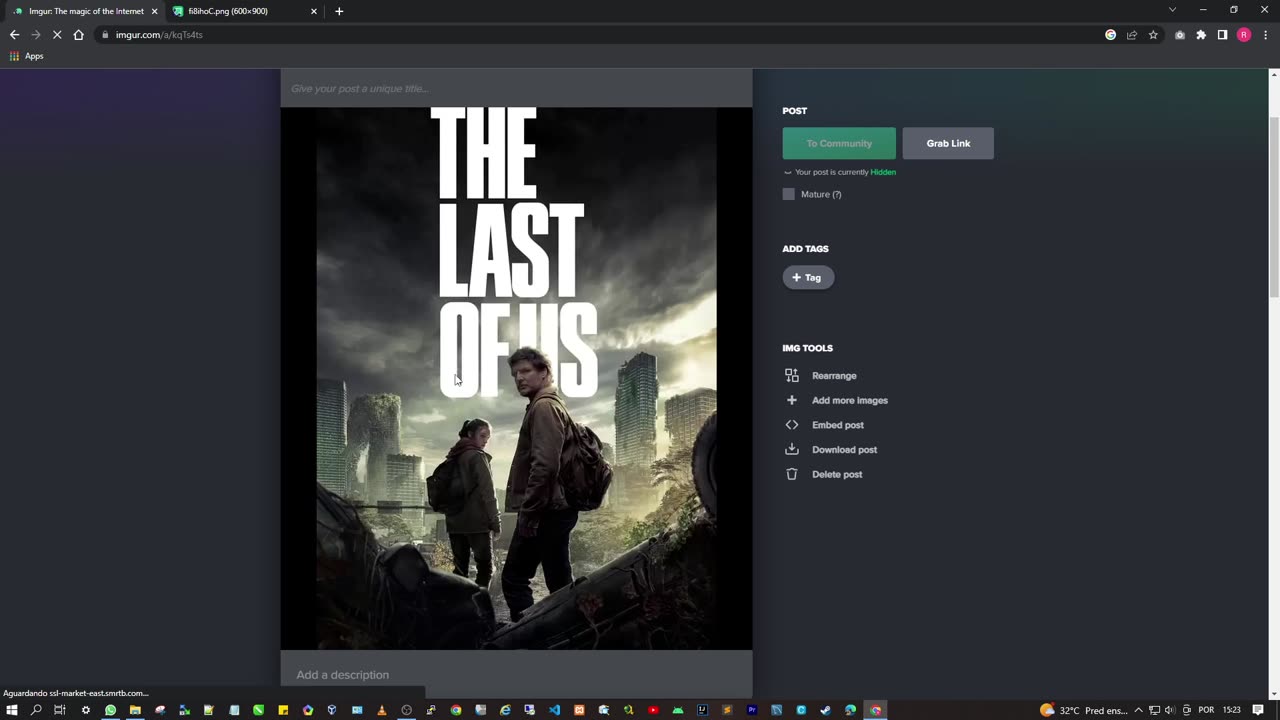Click the Download post link
The height and width of the screenshot is (720, 1280).
(x=844, y=450)
